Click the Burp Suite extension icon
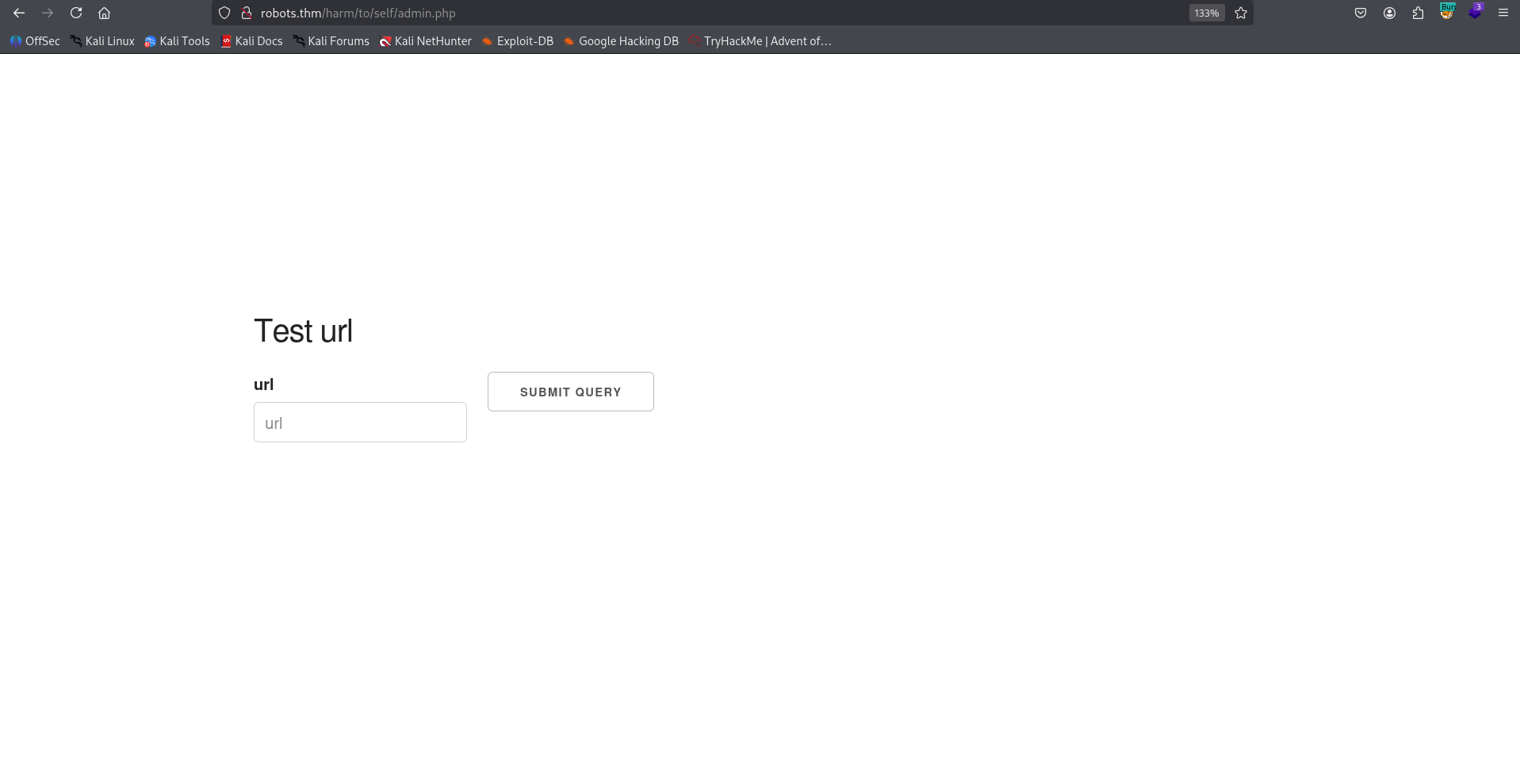 (1446, 13)
